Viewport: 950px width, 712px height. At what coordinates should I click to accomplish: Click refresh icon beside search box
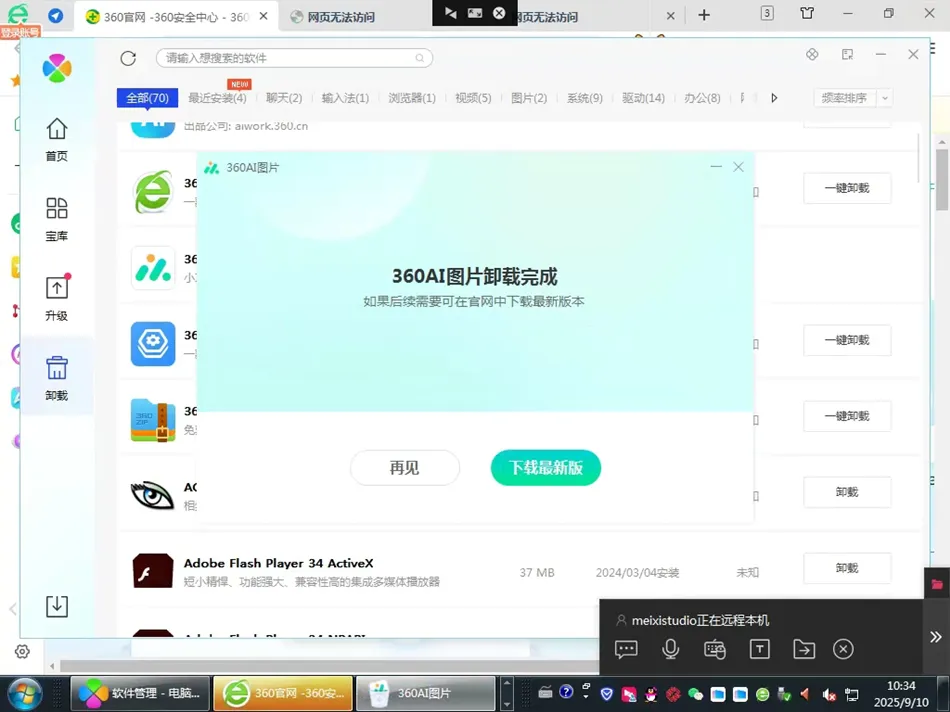[128, 58]
